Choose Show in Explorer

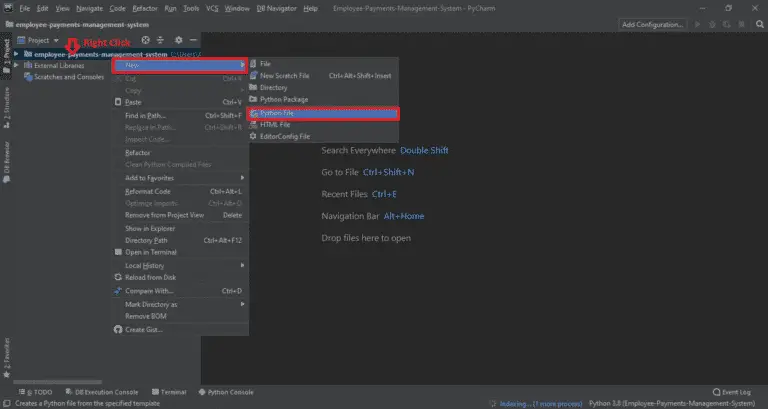[180, 228]
